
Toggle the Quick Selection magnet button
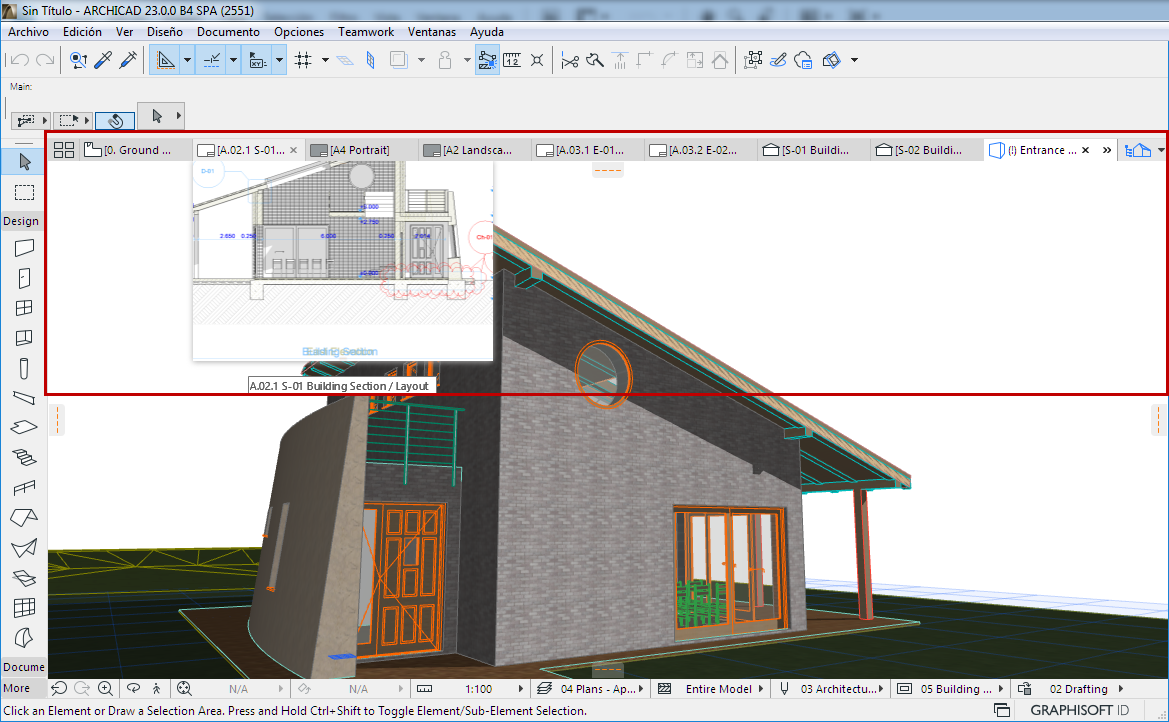click(x=115, y=120)
